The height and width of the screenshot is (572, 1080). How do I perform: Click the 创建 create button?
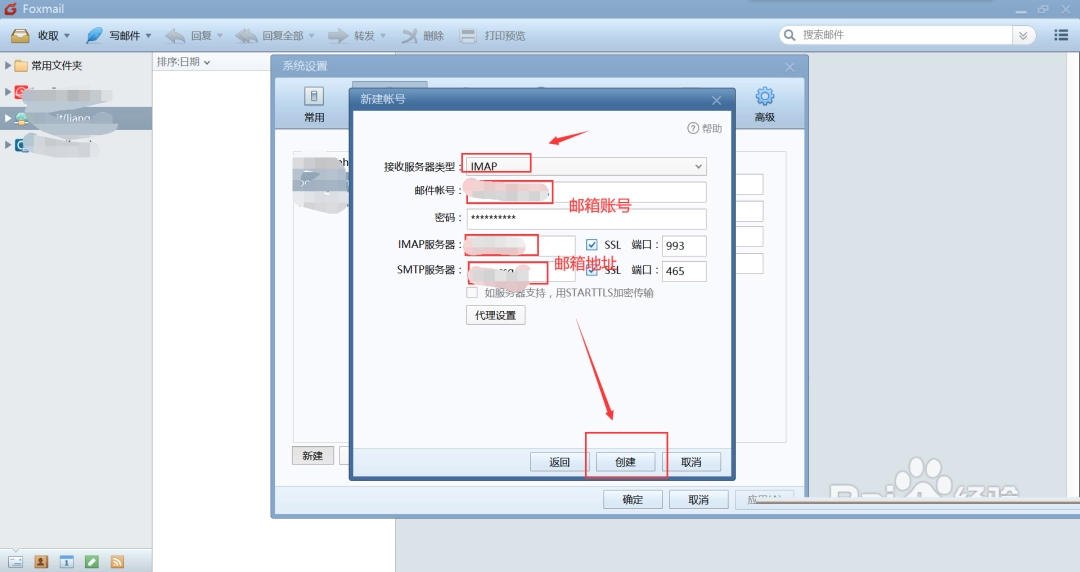[625, 462]
